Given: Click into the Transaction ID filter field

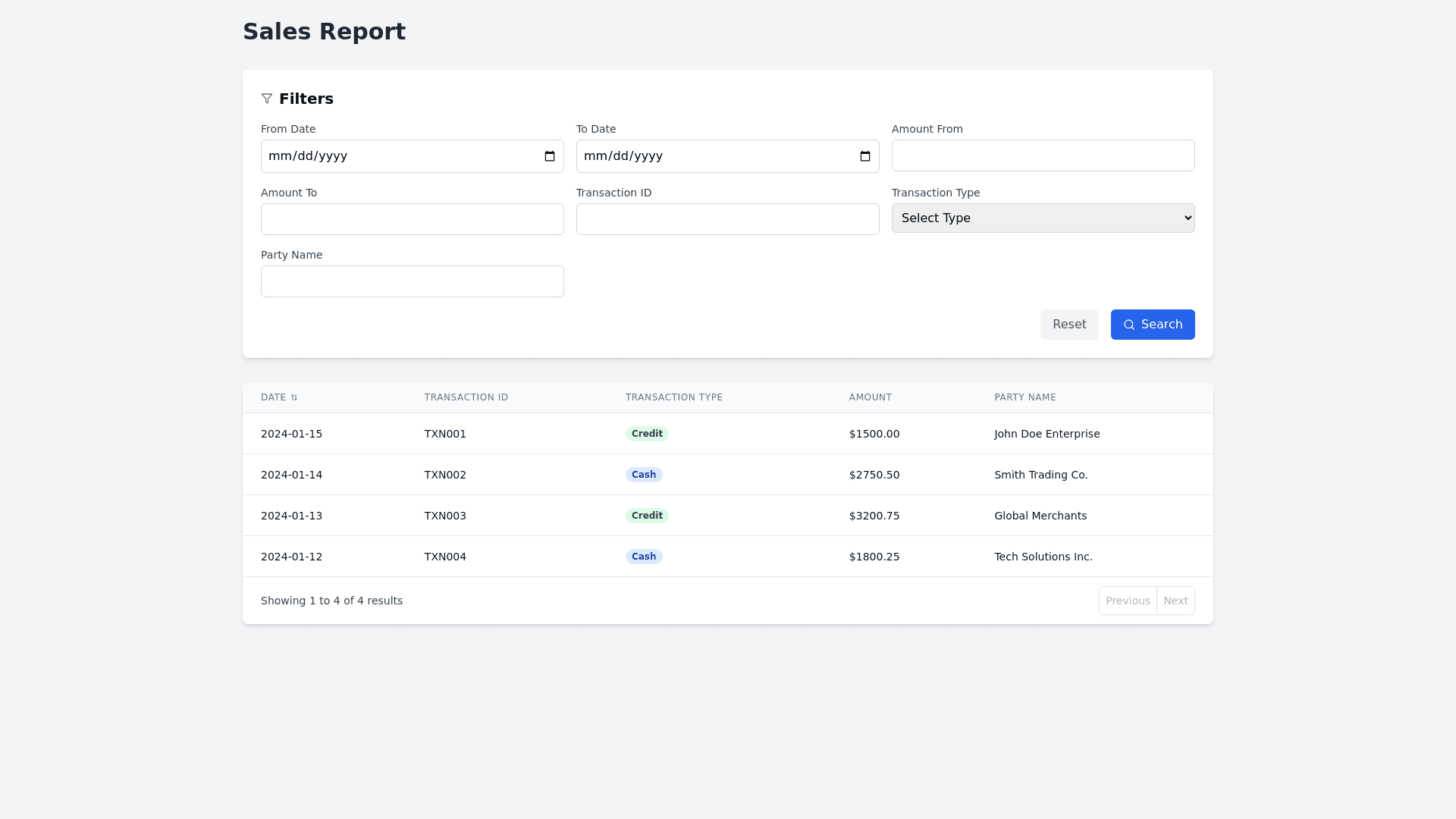Looking at the screenshot, I should point(727,219).
